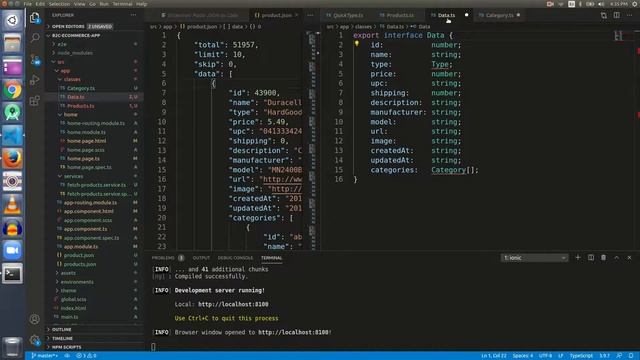Open Explorer panel more actions ellipsis

[133, 15]
